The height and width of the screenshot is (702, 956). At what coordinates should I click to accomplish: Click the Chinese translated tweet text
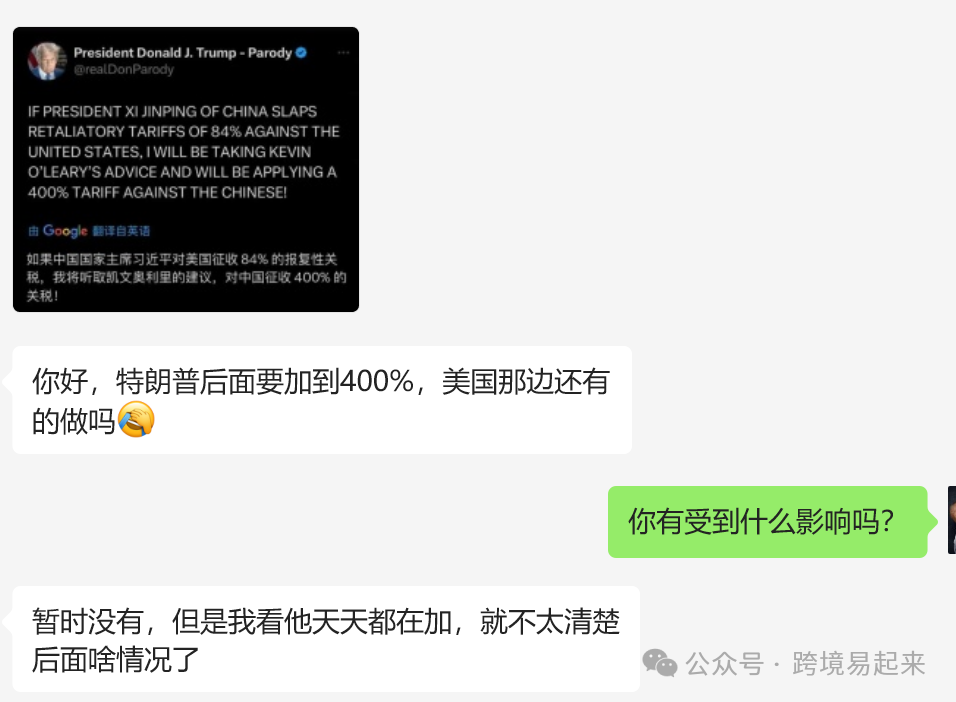tap(186, 278)
